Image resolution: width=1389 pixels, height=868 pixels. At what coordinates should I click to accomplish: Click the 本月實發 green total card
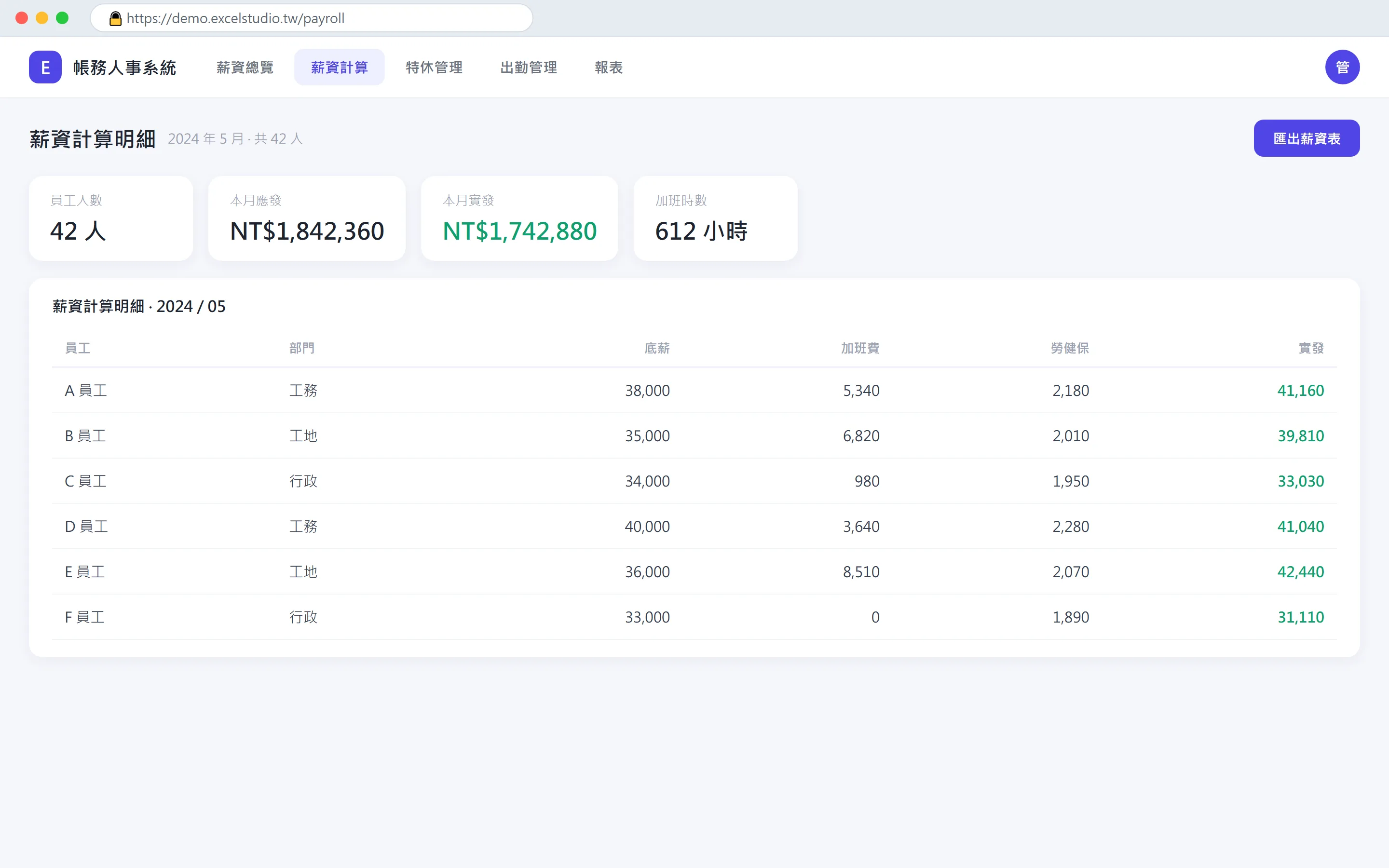click(x=519, y=219)
